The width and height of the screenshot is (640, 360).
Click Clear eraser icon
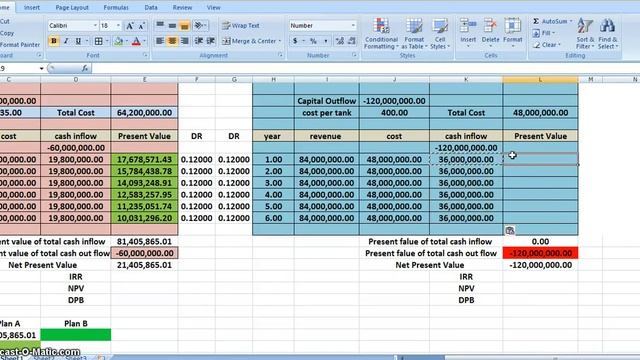coord(536,45)
